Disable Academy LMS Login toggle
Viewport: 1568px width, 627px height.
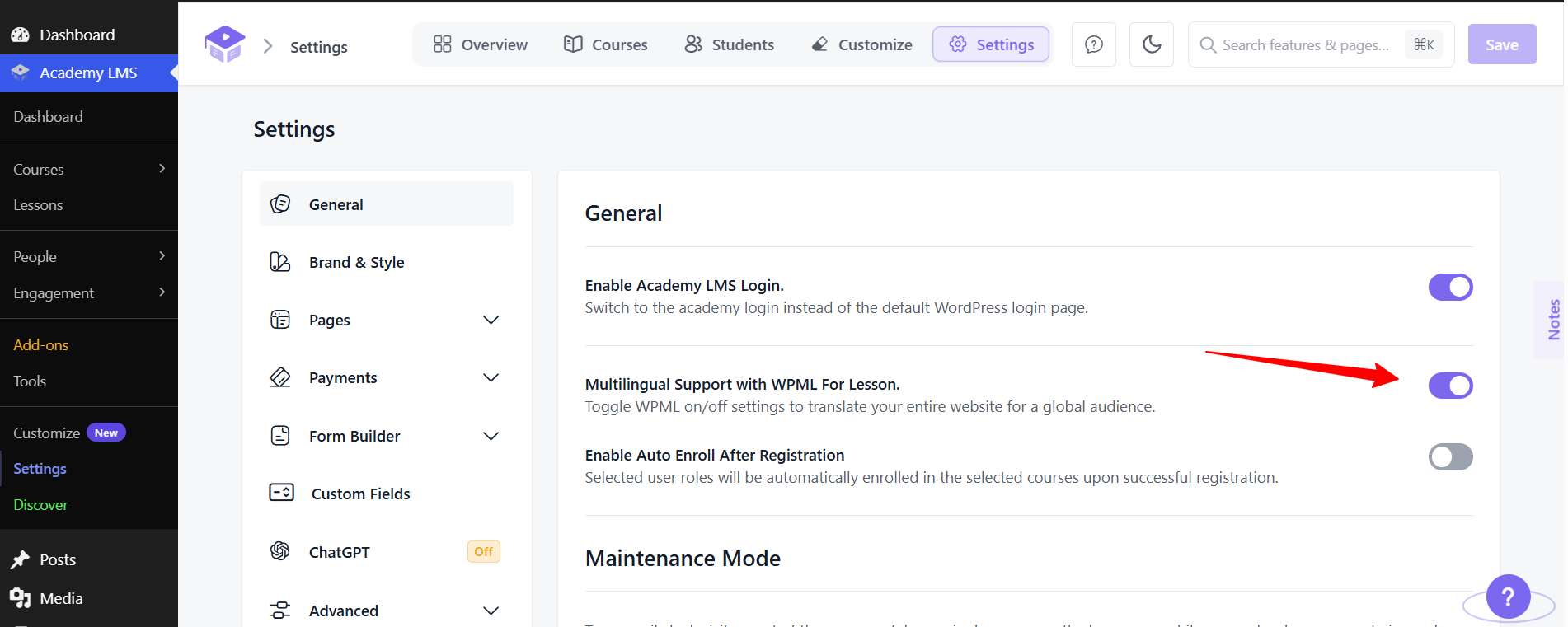(x=1450, y=288)
